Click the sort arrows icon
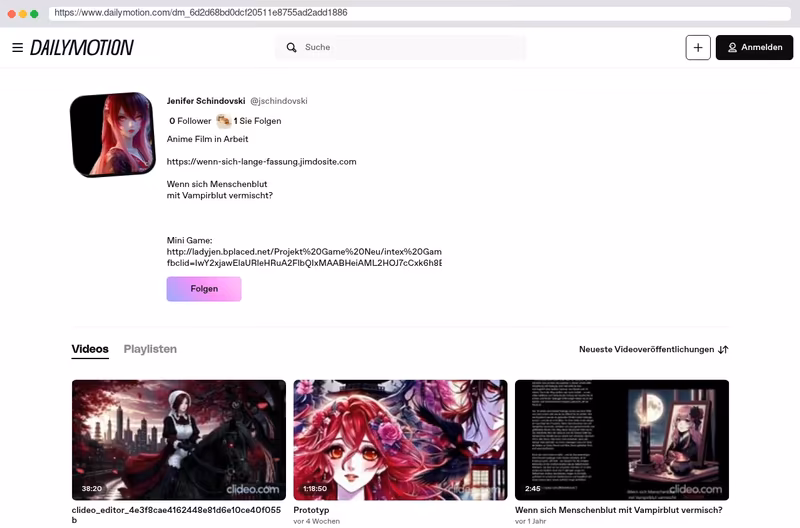The image size is (800, 528). (723, 349)
